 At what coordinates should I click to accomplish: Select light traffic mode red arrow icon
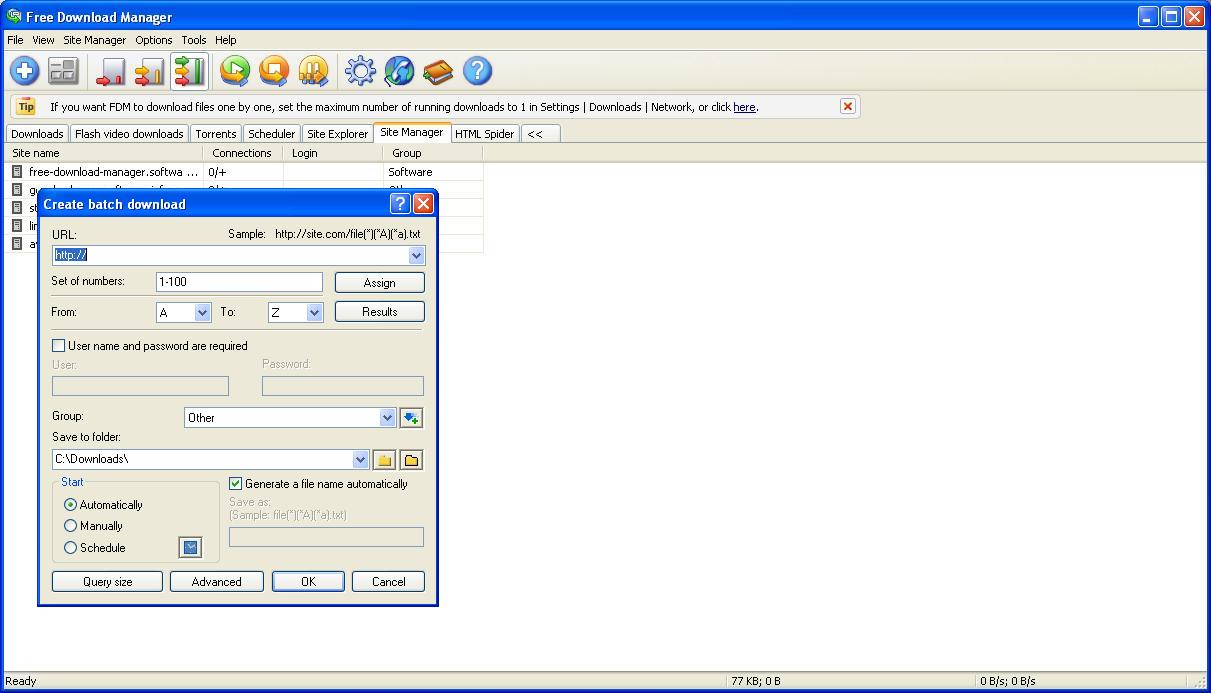pos(110,70)
